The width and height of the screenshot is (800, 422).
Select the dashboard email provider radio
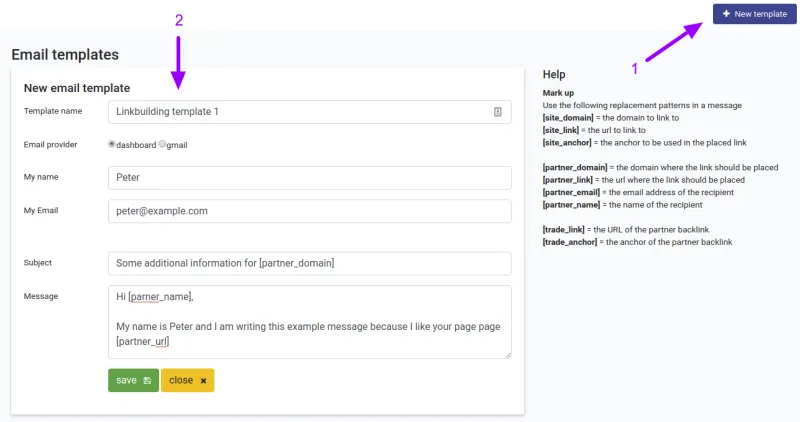112,144
